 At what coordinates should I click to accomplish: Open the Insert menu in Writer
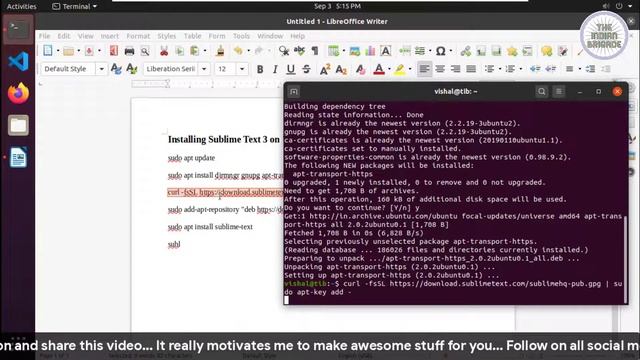[109, 36]
